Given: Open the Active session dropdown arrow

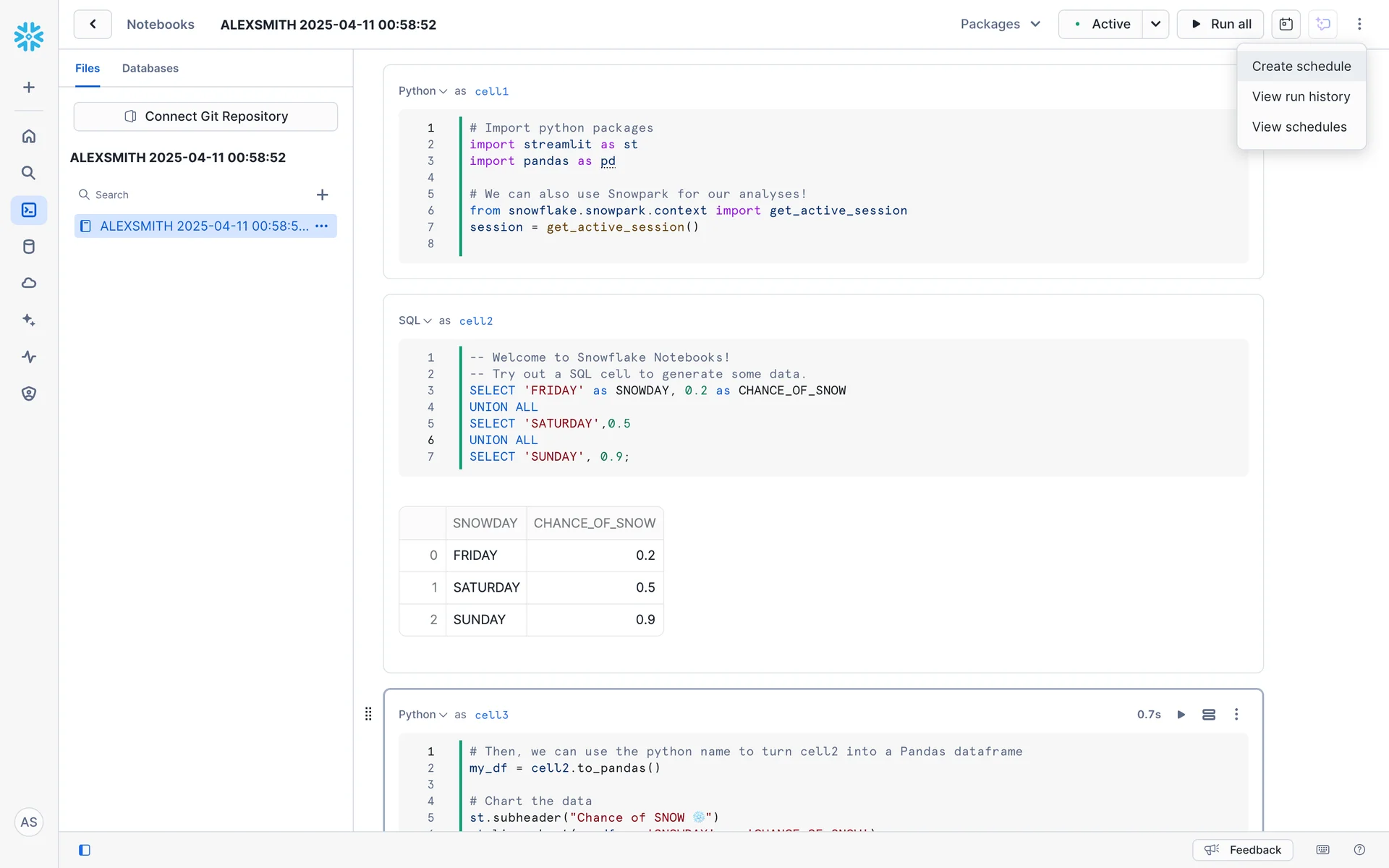Looking at the screenshot, I should [1155, 24].
